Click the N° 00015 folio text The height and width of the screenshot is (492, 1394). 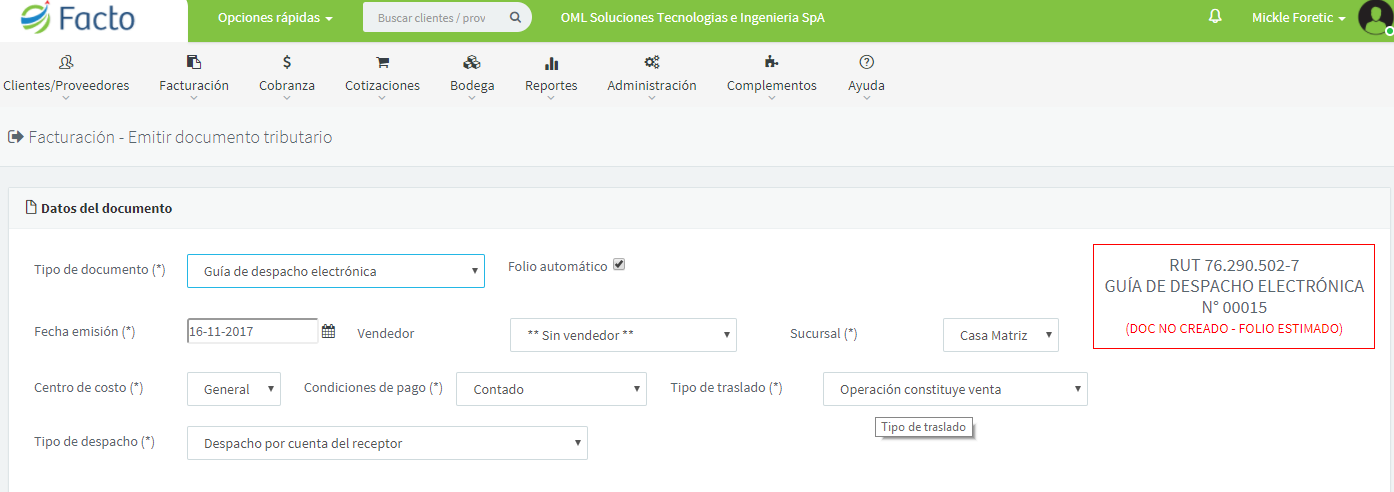(x=1234, y=307)
